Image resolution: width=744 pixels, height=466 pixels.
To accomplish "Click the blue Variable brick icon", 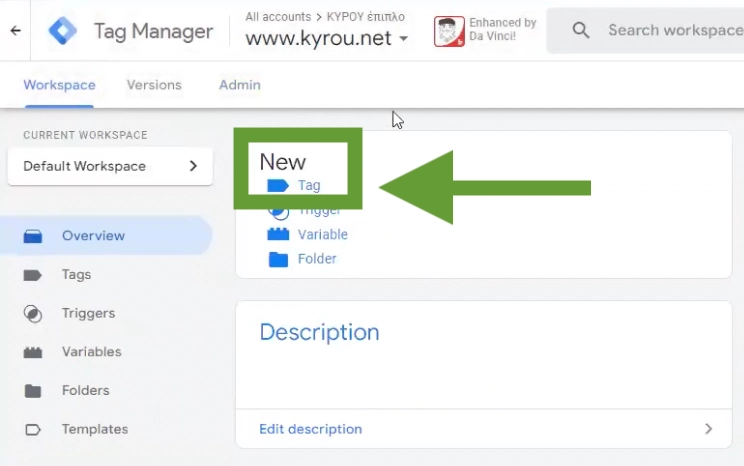I will click(278, 234).
